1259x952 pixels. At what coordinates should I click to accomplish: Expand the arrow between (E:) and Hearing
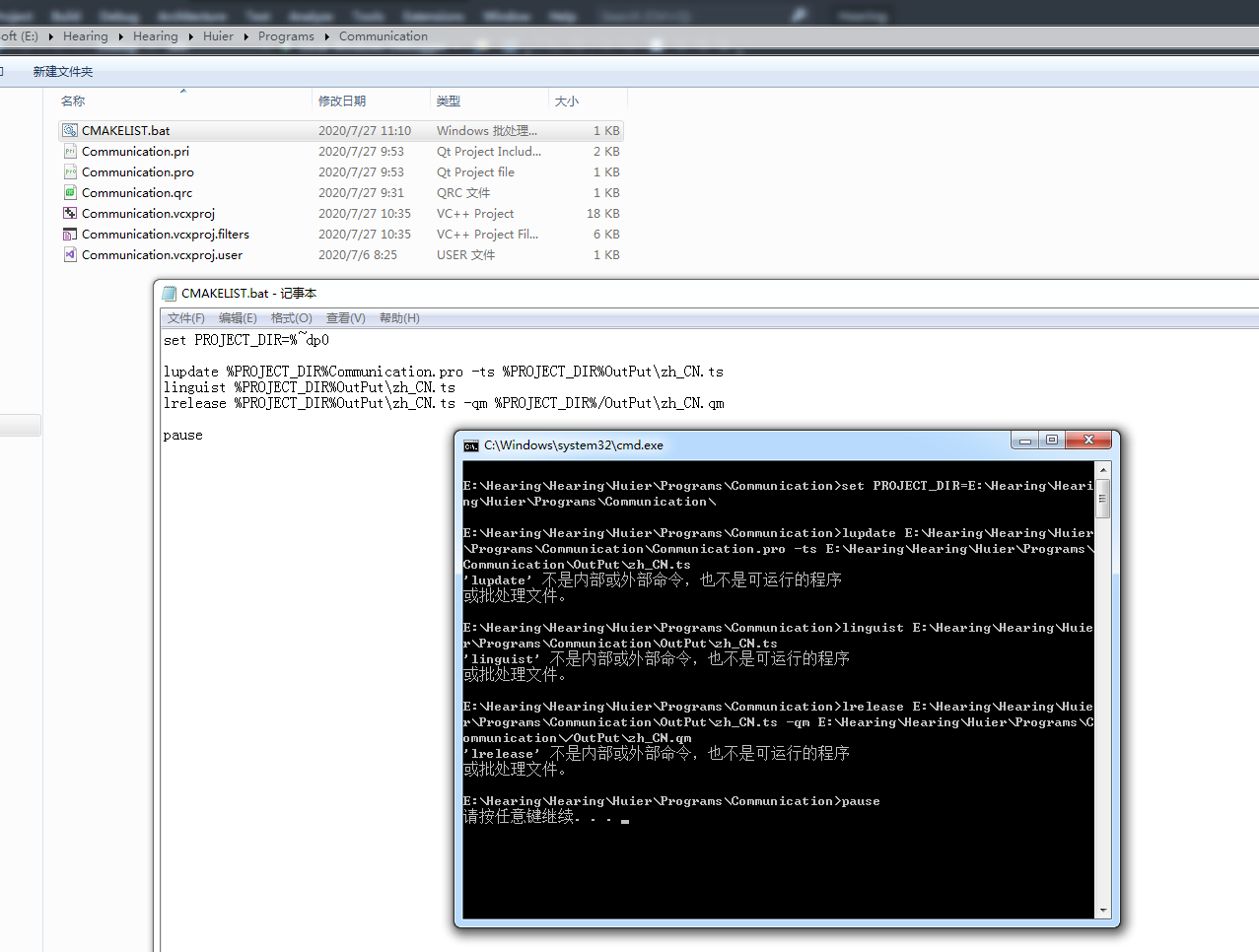[x=50, y=36]
